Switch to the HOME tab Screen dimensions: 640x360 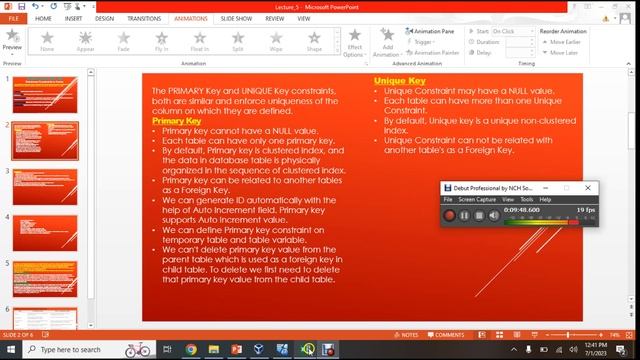pos(43,19)
